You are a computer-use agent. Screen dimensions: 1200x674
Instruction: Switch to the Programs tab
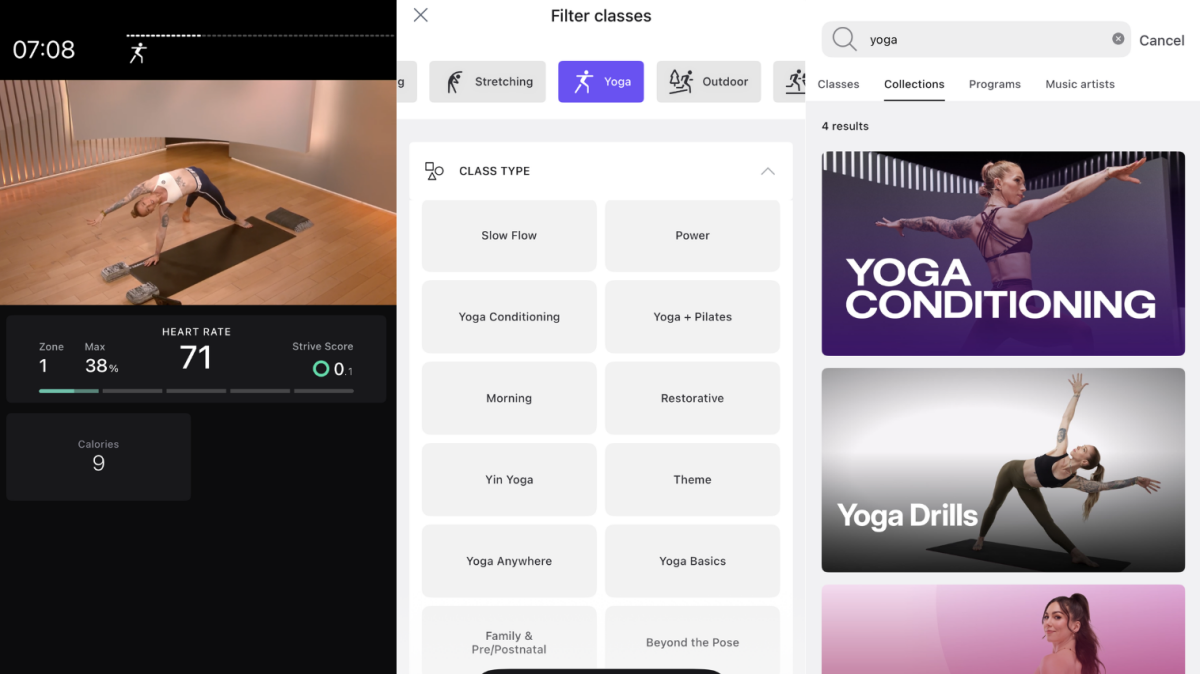(x=995, y=84)
